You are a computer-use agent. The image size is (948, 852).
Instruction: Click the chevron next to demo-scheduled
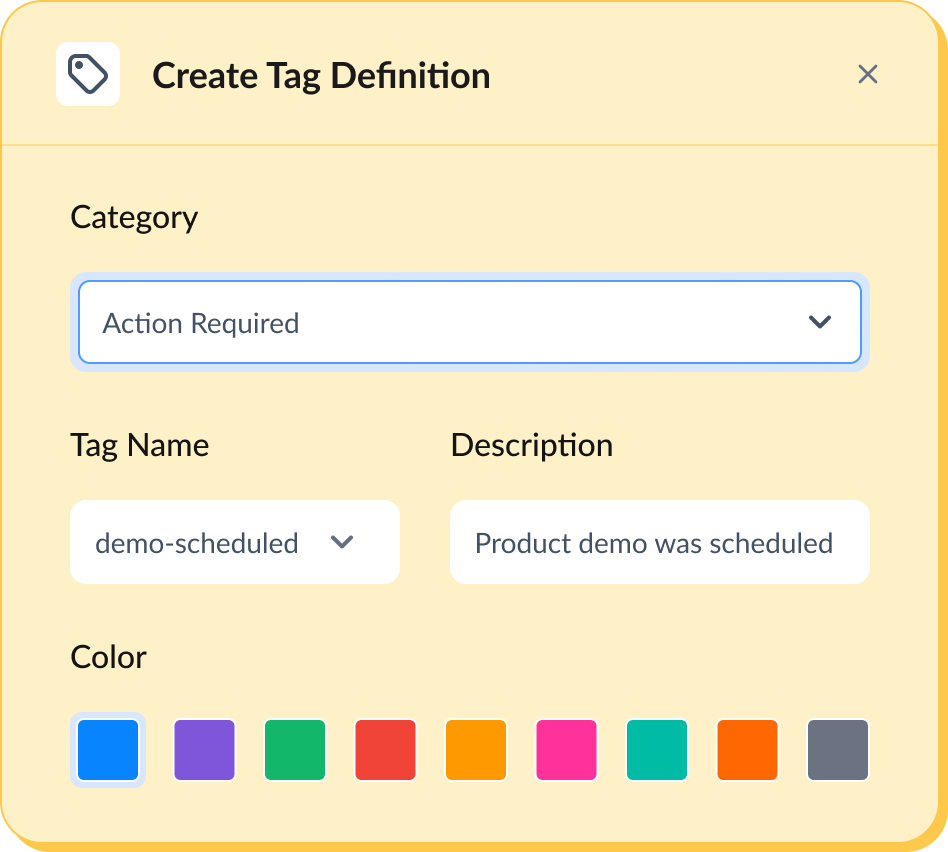[342, 542]
